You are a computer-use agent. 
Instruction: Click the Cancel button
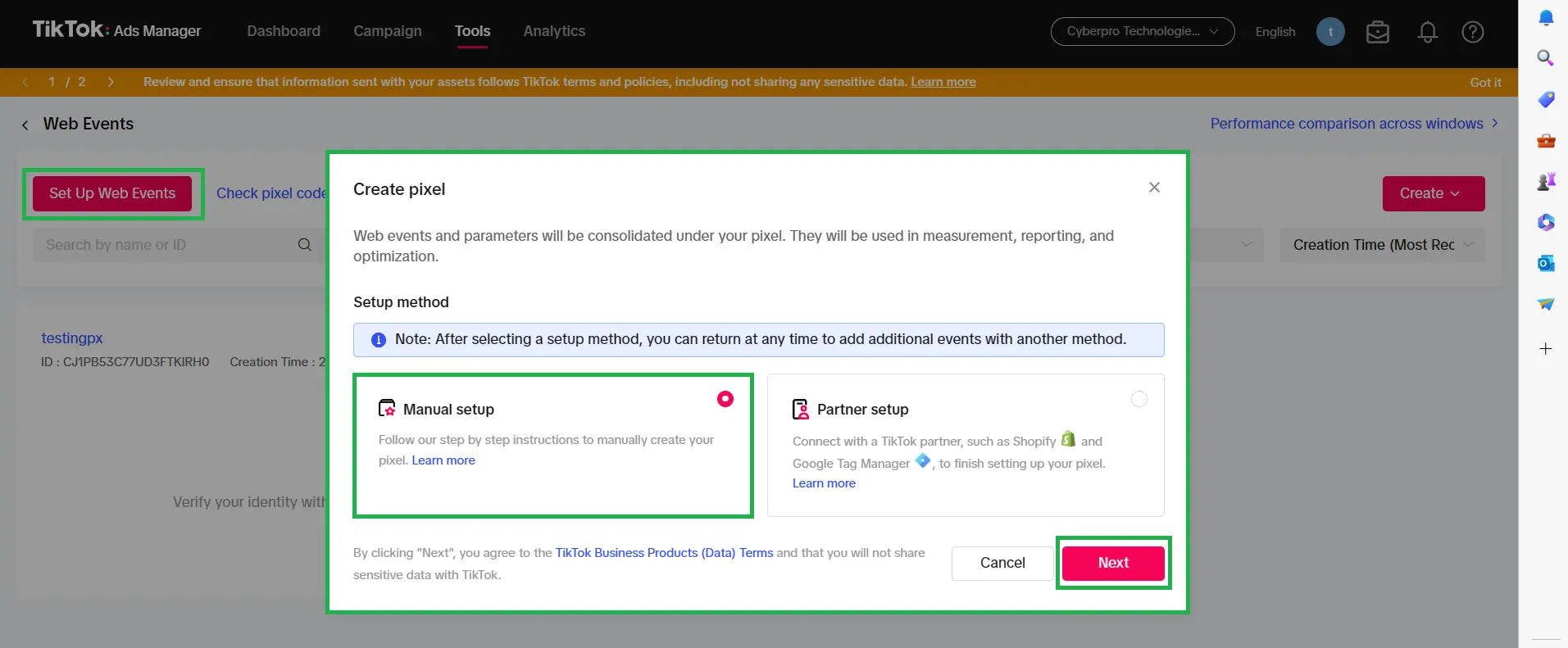[1002, 563]
